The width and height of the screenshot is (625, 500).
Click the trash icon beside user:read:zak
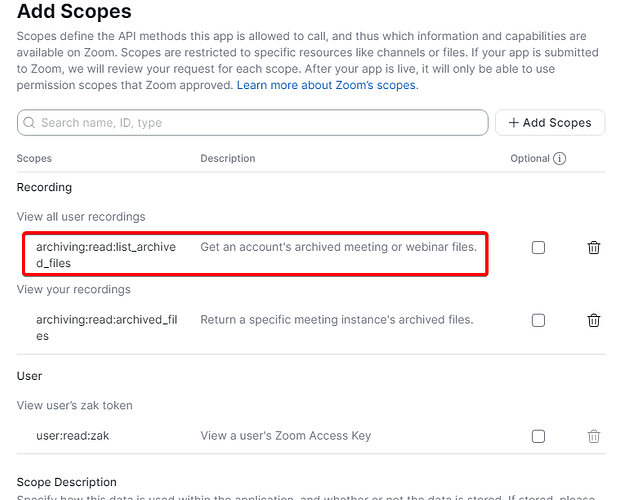[594, 436]
